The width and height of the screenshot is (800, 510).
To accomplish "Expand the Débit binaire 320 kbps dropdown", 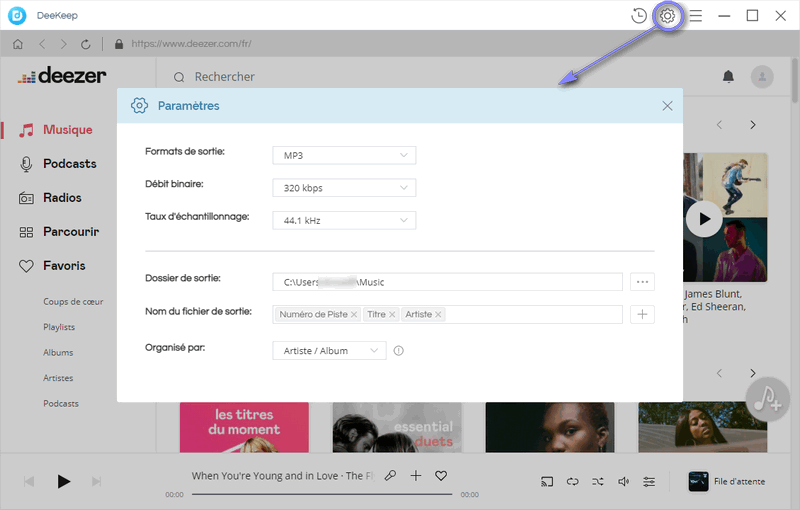I will click(344, 188).
